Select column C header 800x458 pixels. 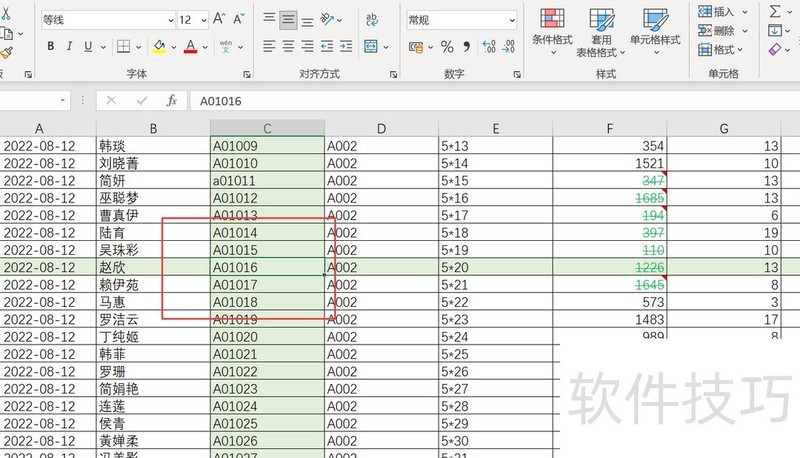pyautogui.click(x=267, y=129)
